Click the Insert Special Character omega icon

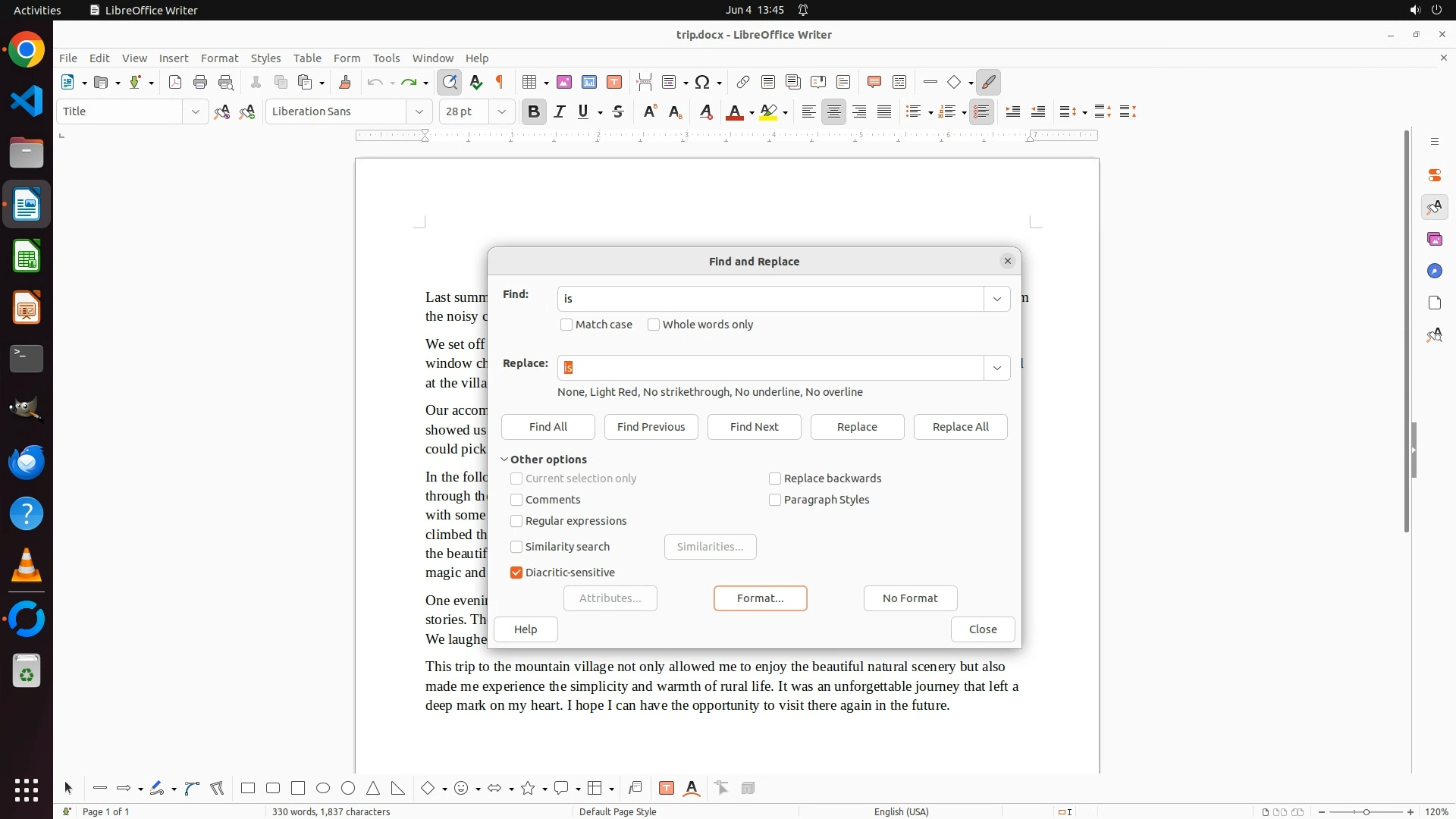click(x=702, y=82)
